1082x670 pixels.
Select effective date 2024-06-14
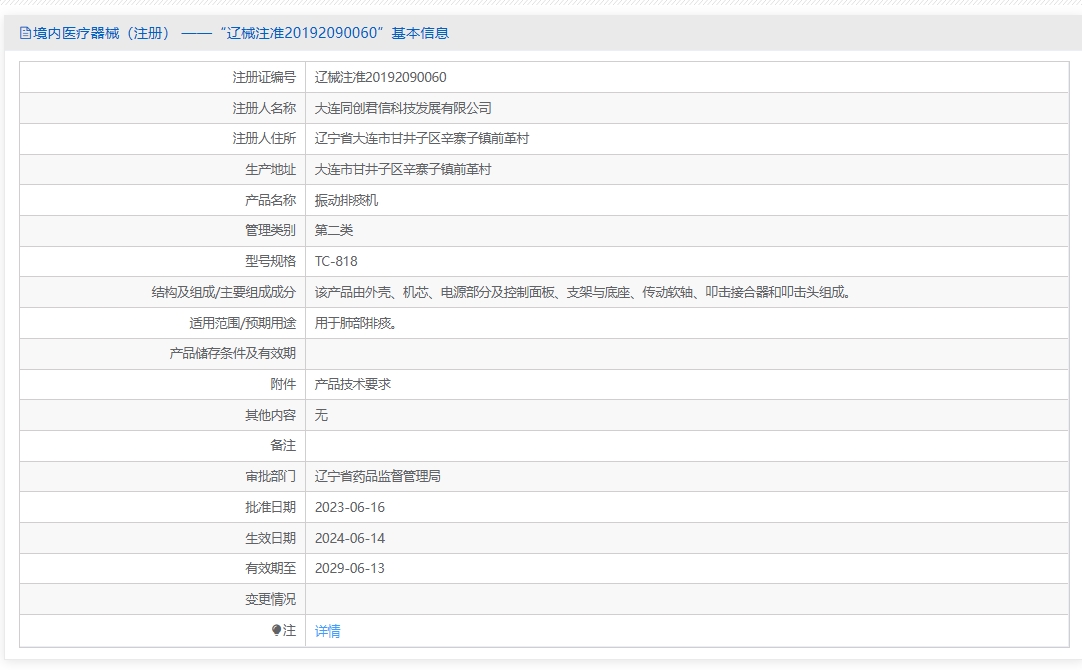350,538
